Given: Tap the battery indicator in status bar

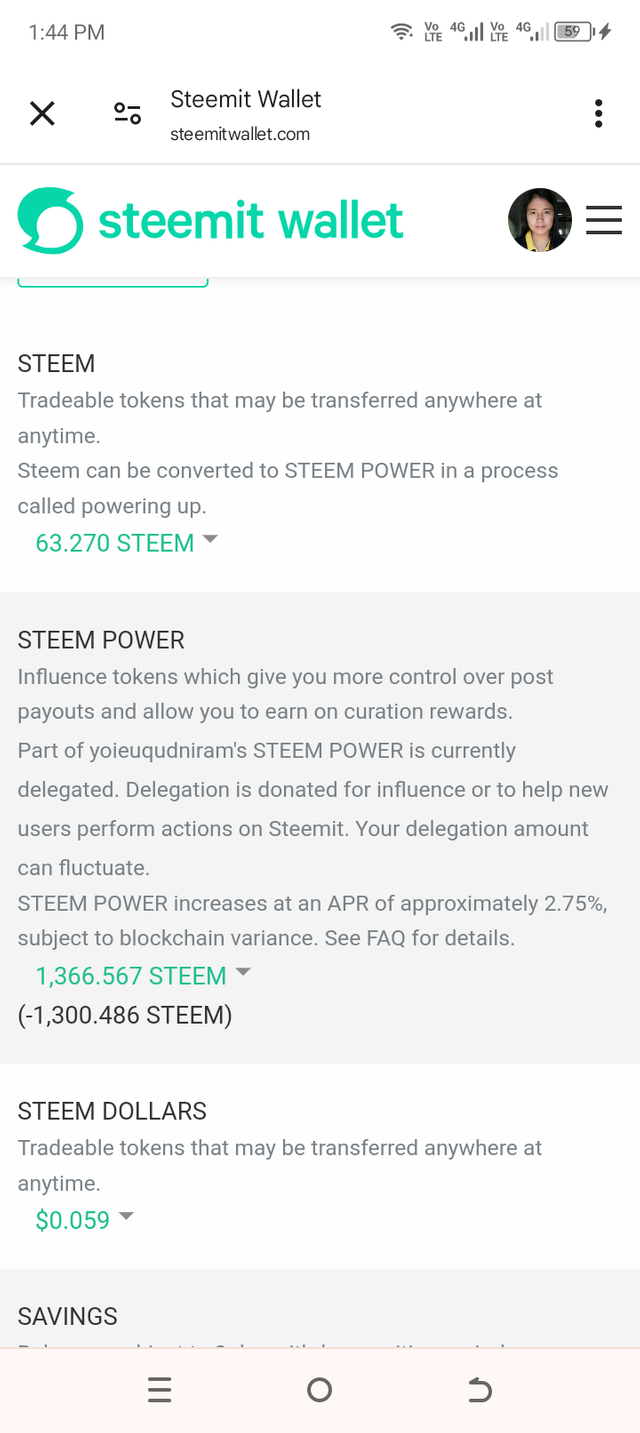Looking at the screenshot, I should point(574,32).
